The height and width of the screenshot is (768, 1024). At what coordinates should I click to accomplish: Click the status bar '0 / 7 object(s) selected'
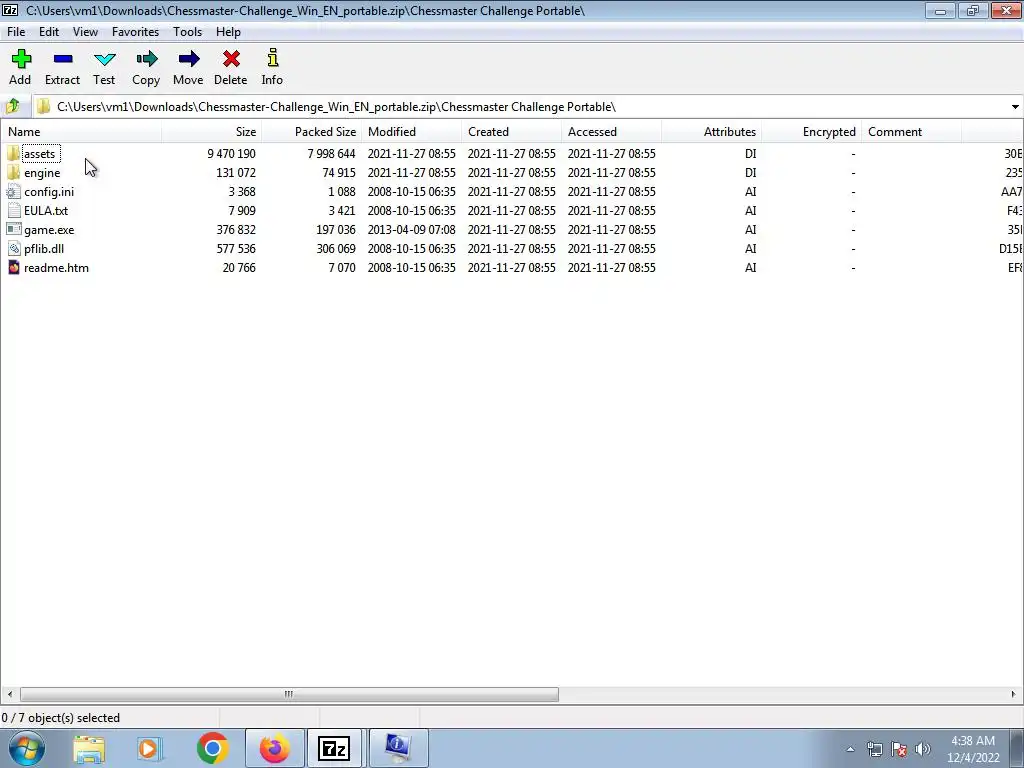[x=61, y=718]
